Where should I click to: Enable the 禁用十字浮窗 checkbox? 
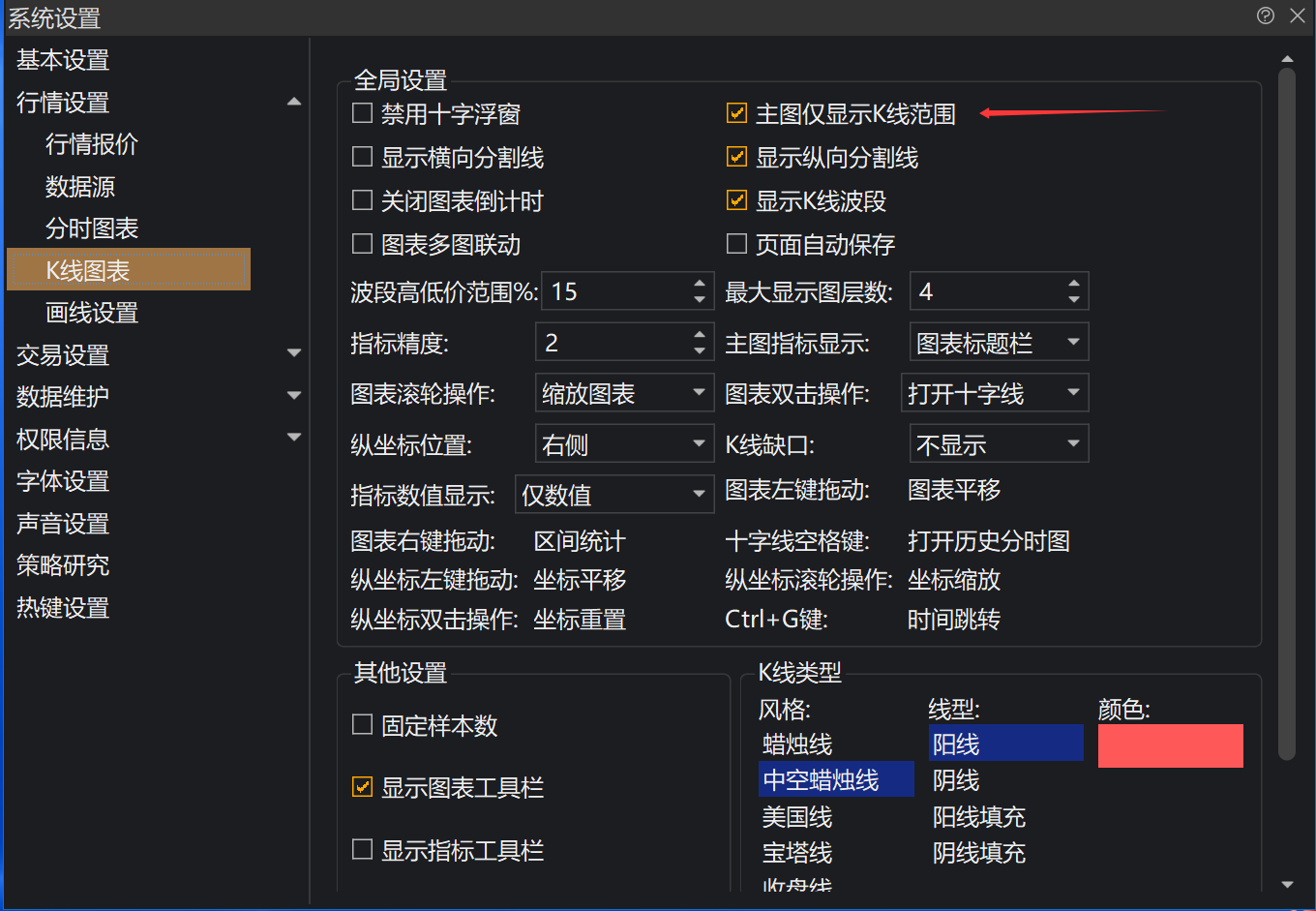(x=363, y=114)
